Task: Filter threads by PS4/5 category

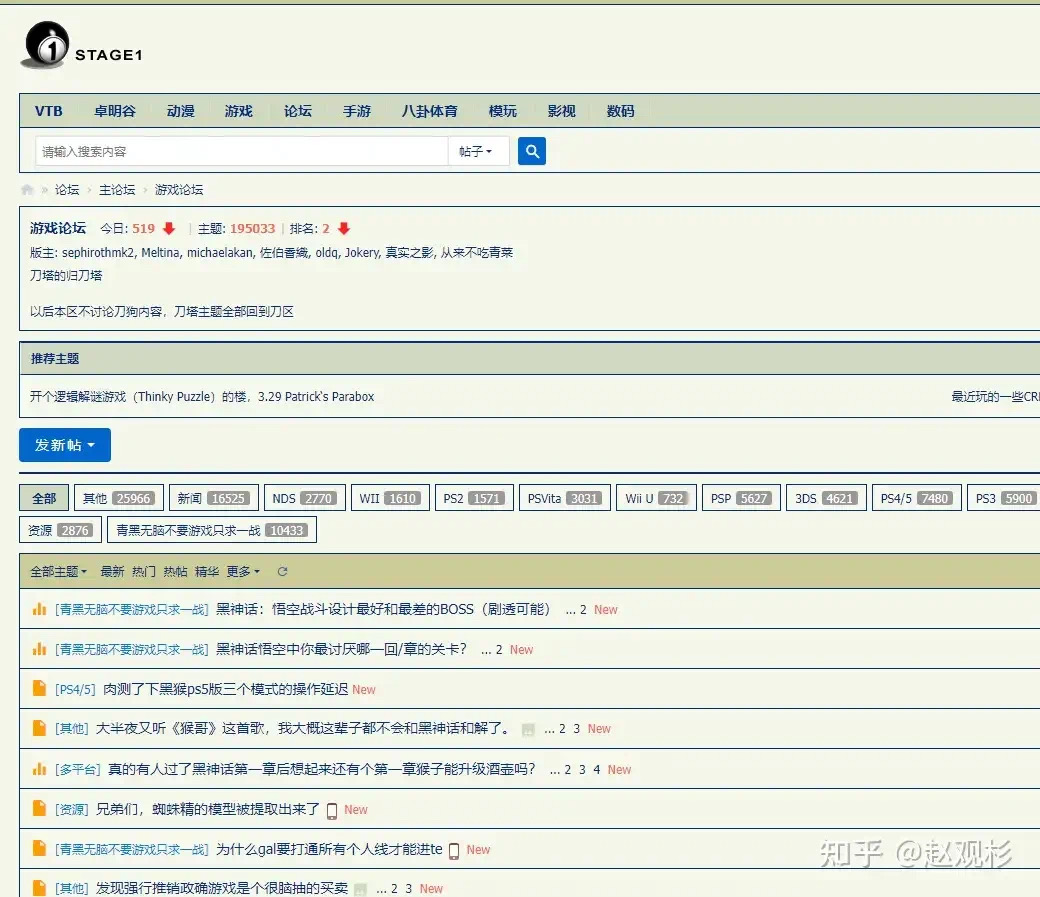Action: (x=917, y=498)
